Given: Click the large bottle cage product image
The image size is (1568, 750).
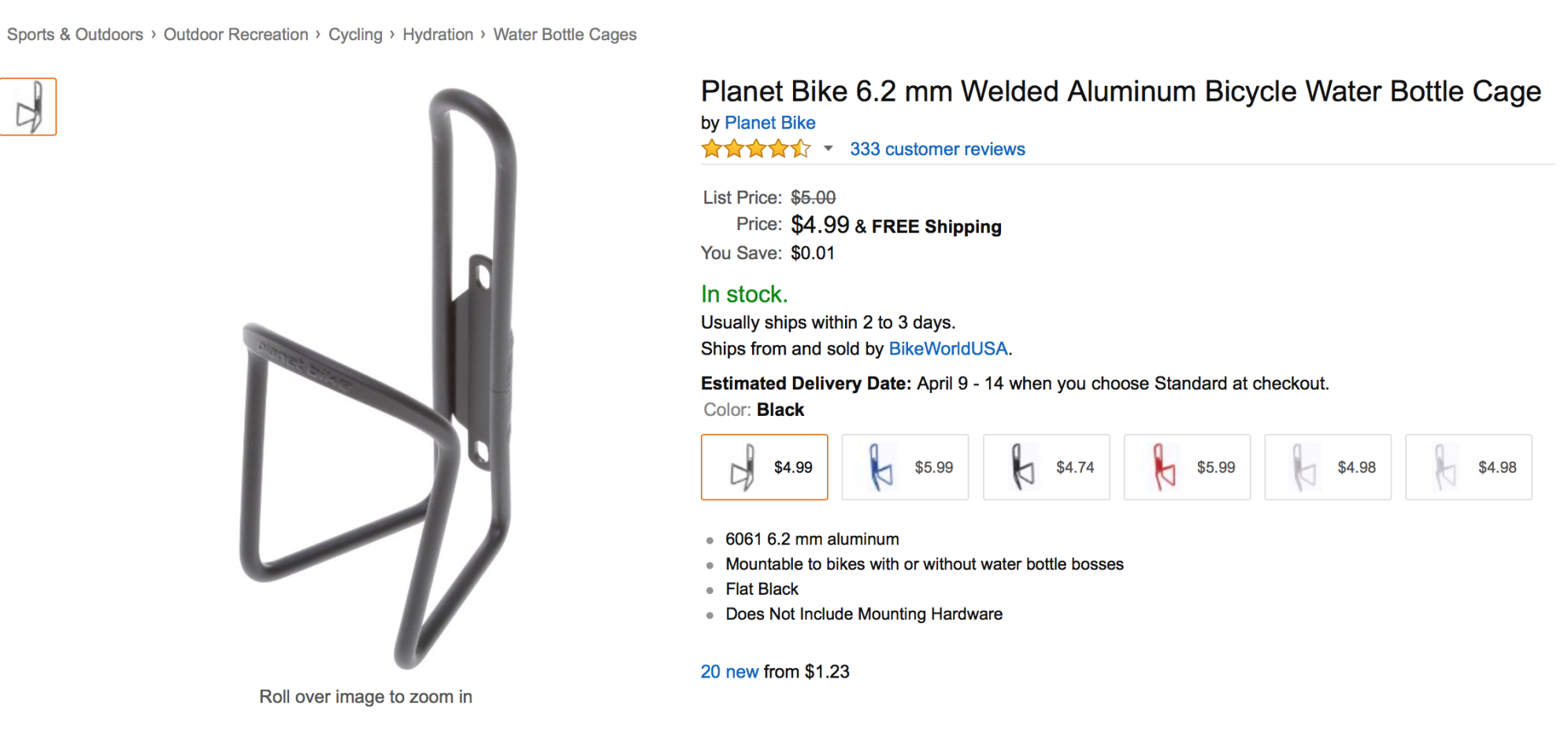Looking at the screenshot, I should pos(378,378).
